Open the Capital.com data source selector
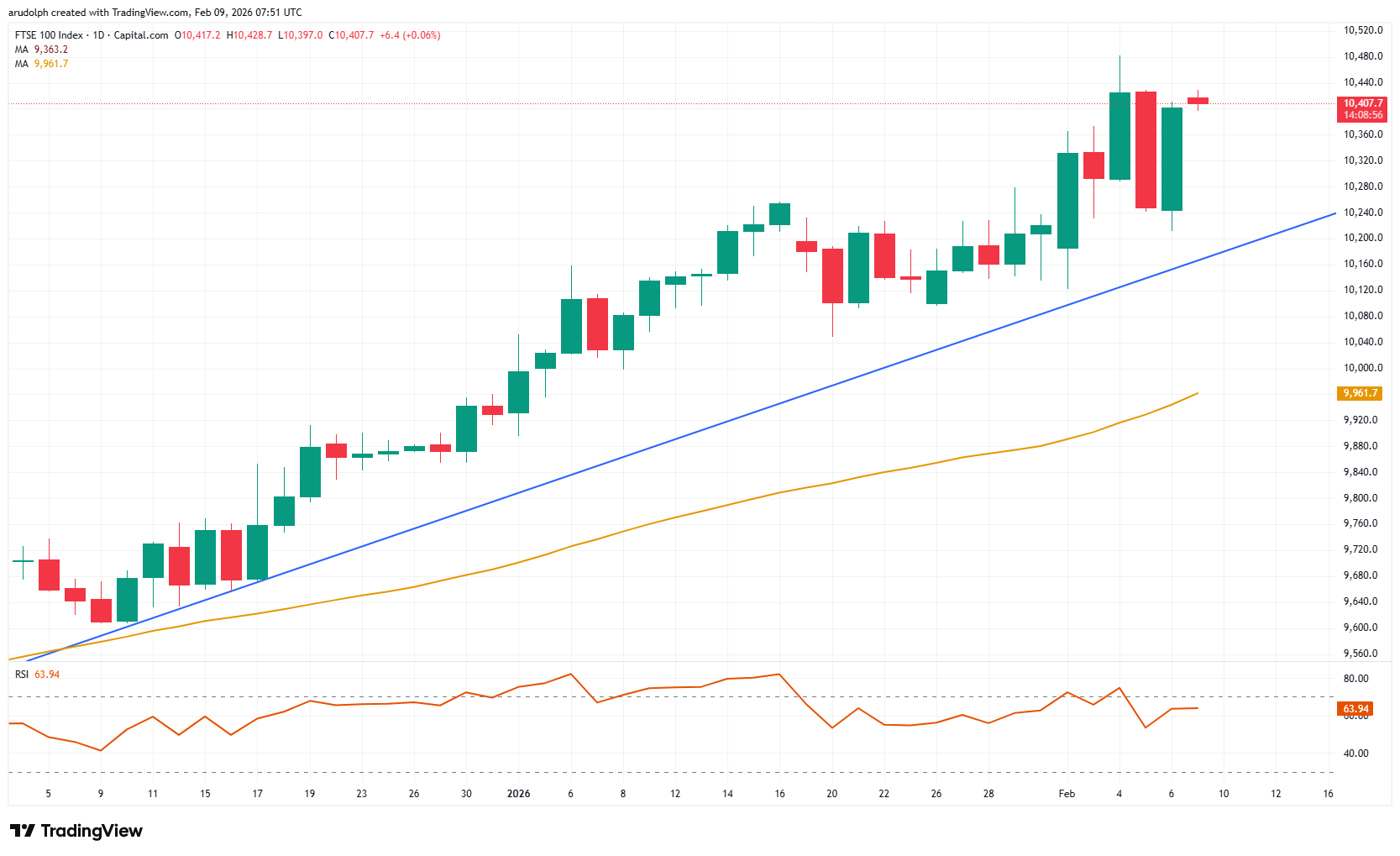Viewport: 1400px width, 856px height. (x=143, y=35)
